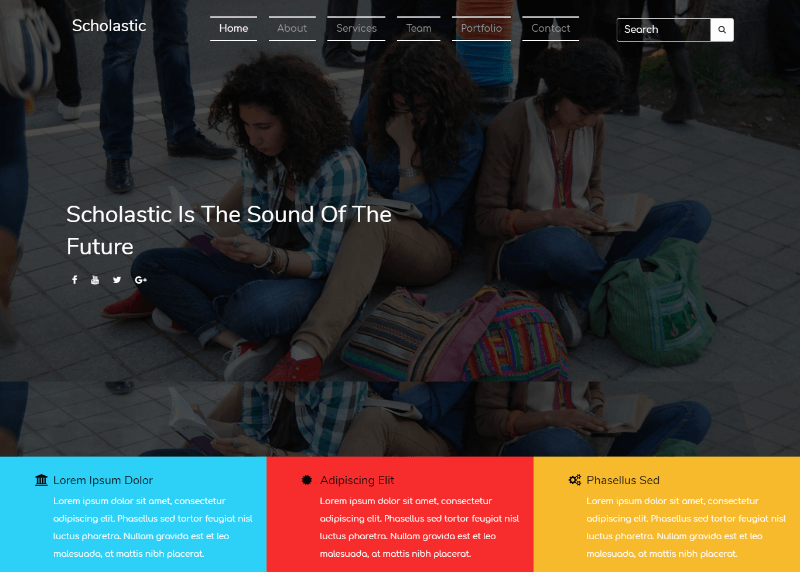
Task: Click the hero headline Scholastic Is The Sound
Action: pyautogui.click(x=229, y=230)
